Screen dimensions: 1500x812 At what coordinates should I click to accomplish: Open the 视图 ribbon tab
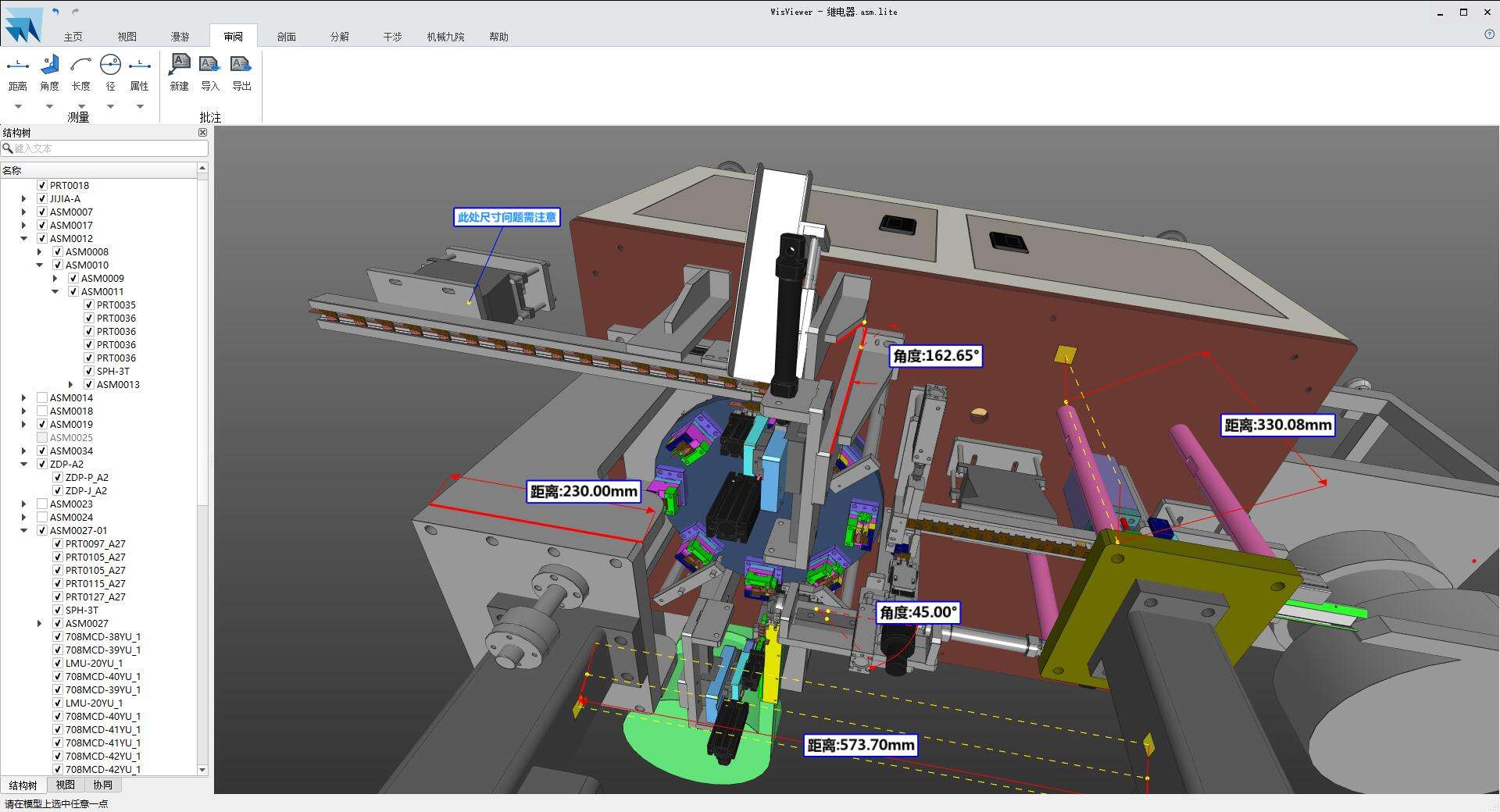point(127,37)
